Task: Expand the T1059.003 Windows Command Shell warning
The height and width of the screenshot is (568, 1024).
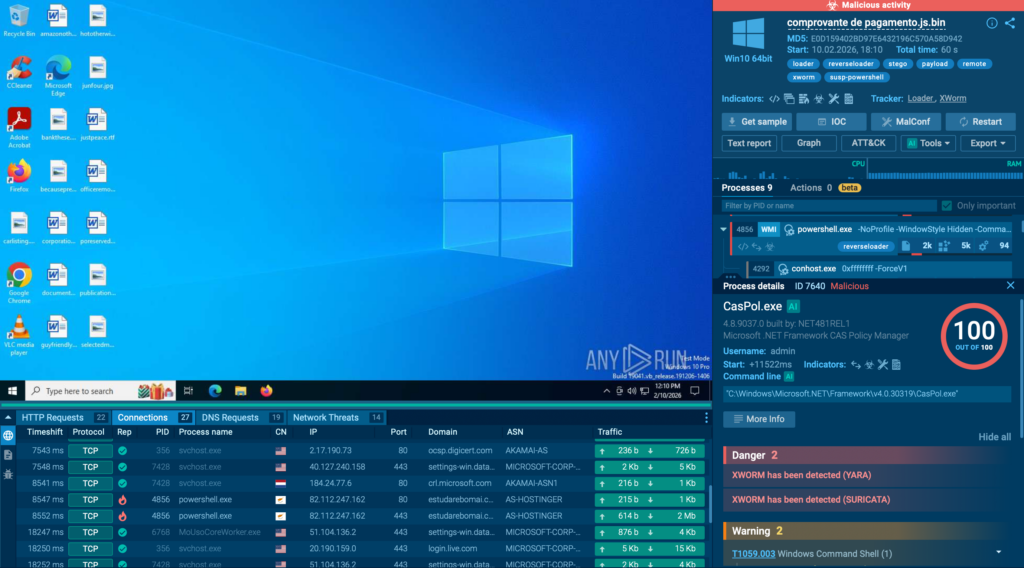Action: [x=998, y=553]
